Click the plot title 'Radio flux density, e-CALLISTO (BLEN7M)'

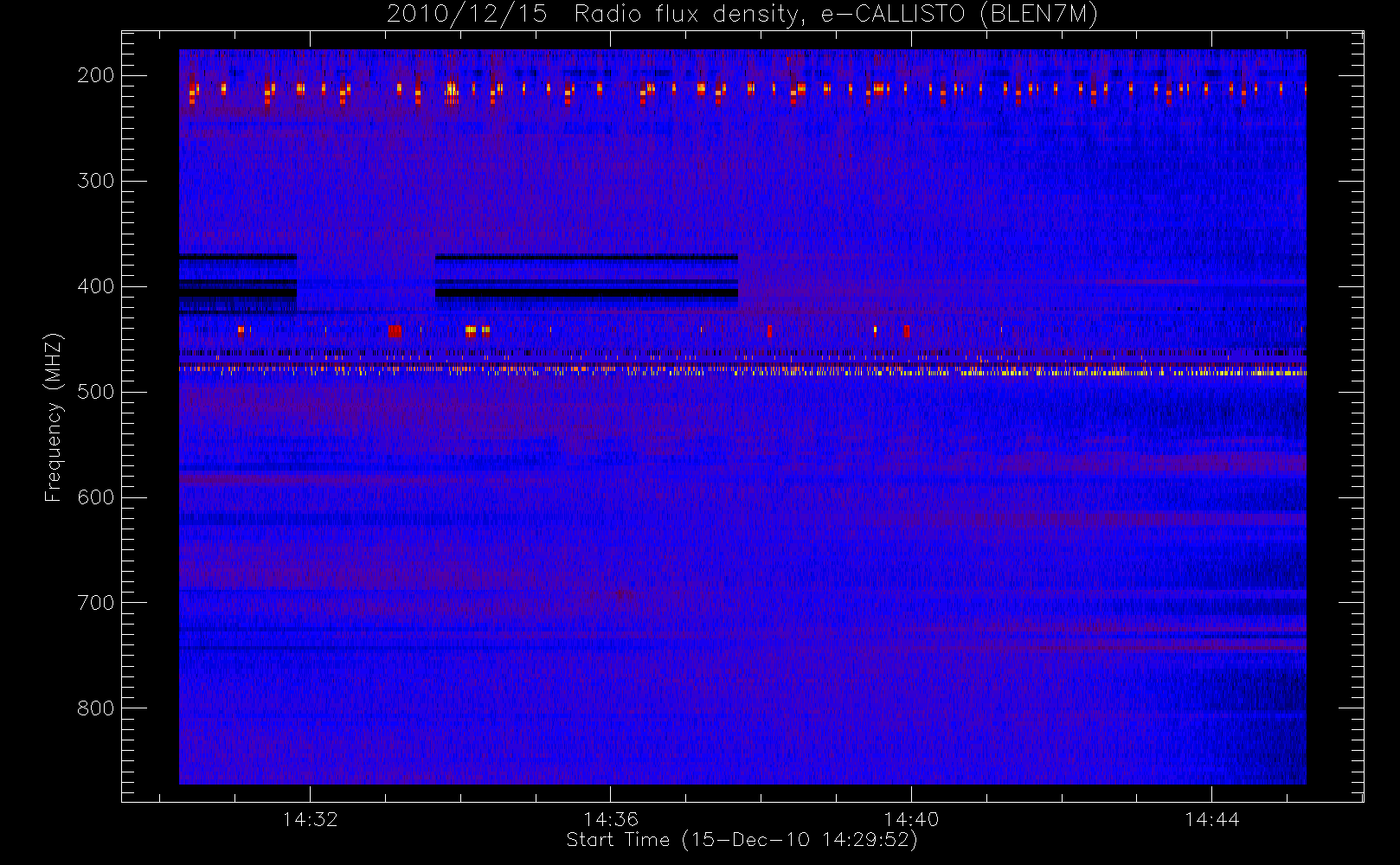pyautogui.click(x=836, y=15)
